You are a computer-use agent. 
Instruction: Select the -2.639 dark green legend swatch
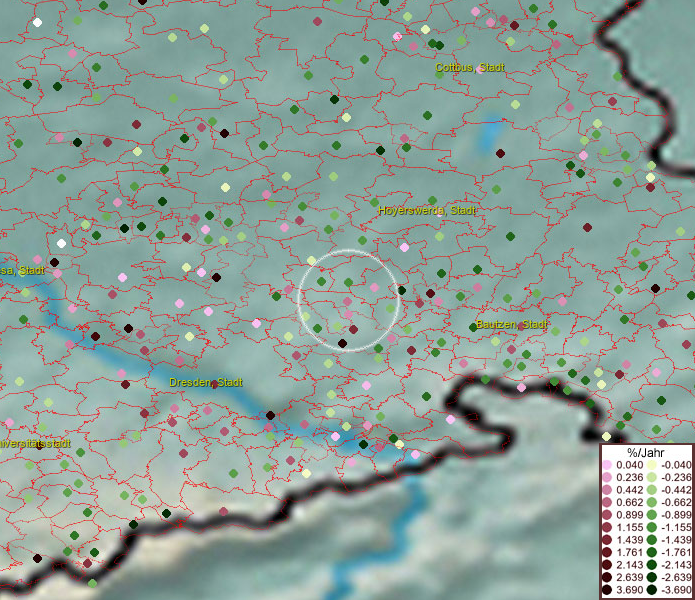[652, 577]
